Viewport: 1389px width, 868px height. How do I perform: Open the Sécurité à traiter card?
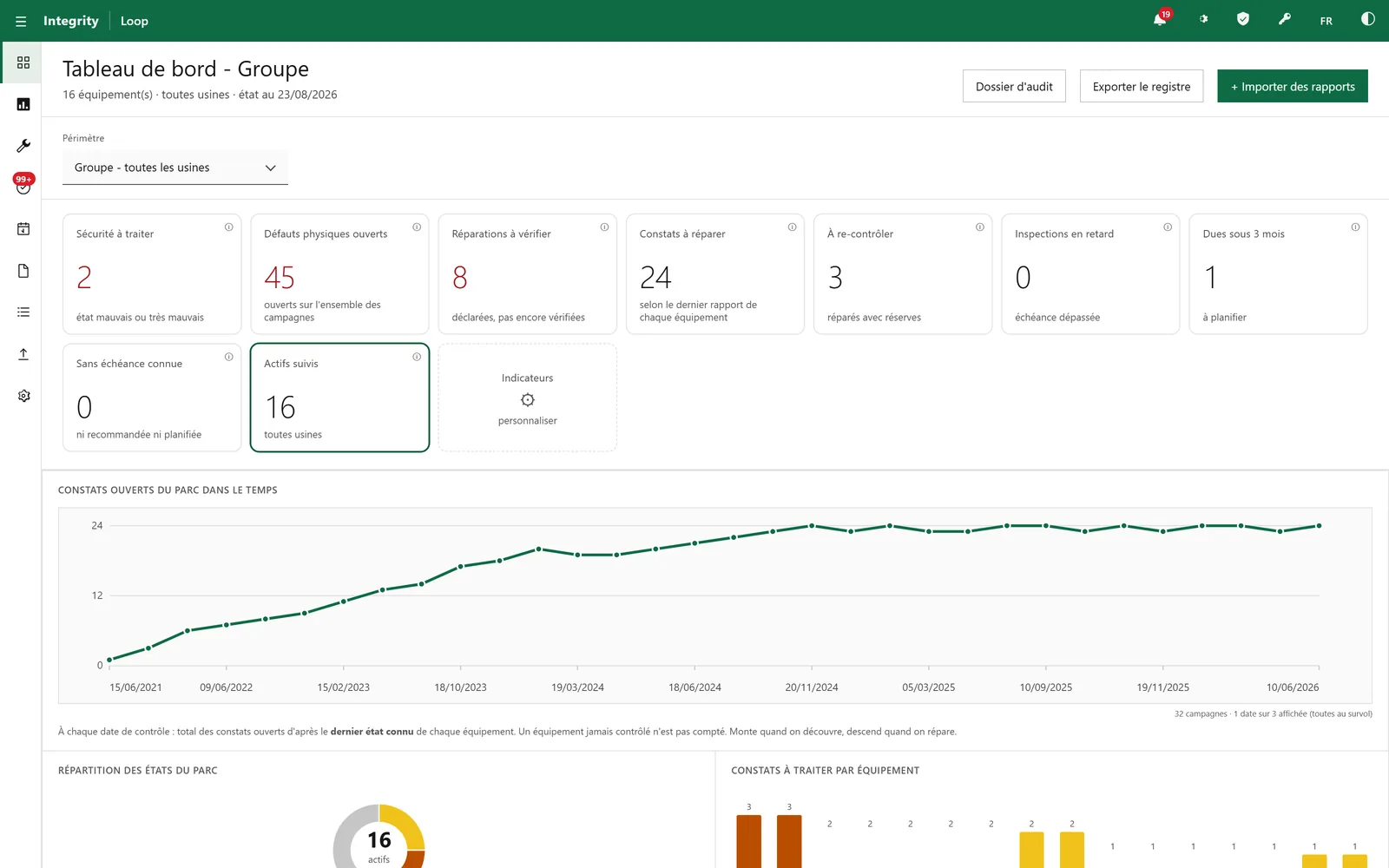[152, 274]
